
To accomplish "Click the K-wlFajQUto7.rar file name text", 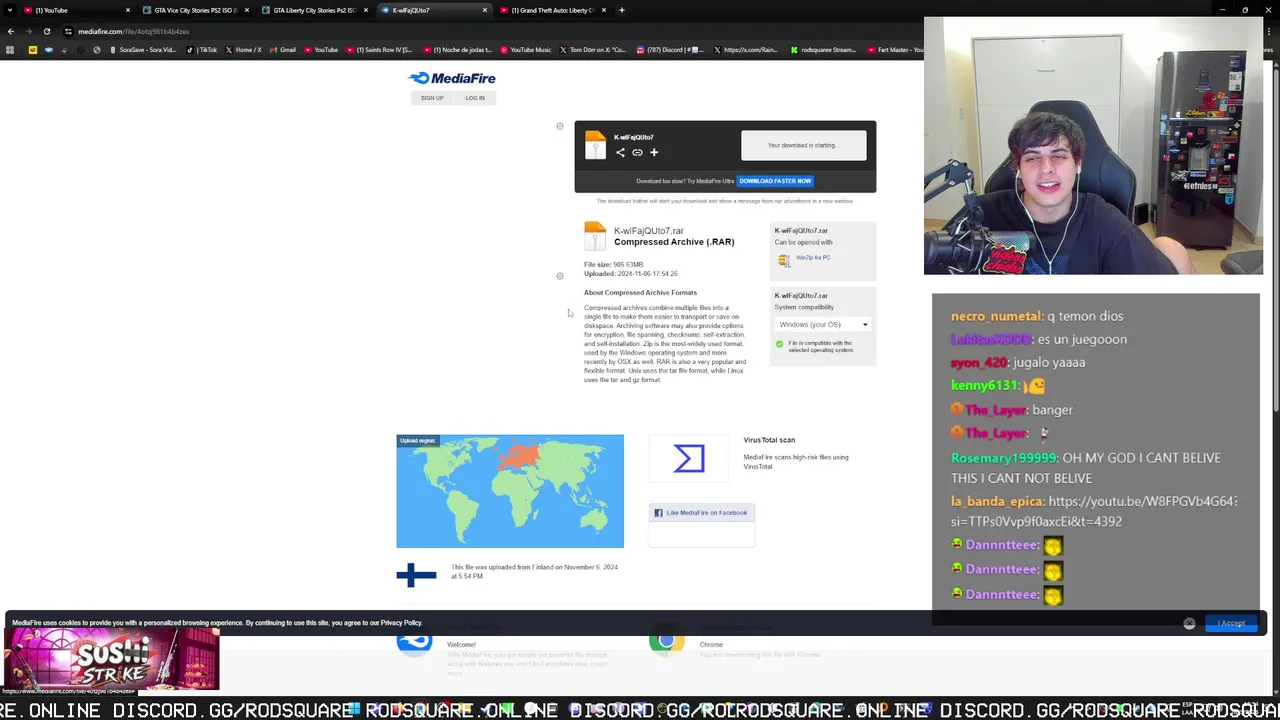I will pyautogui.click(x=649, y=231).
